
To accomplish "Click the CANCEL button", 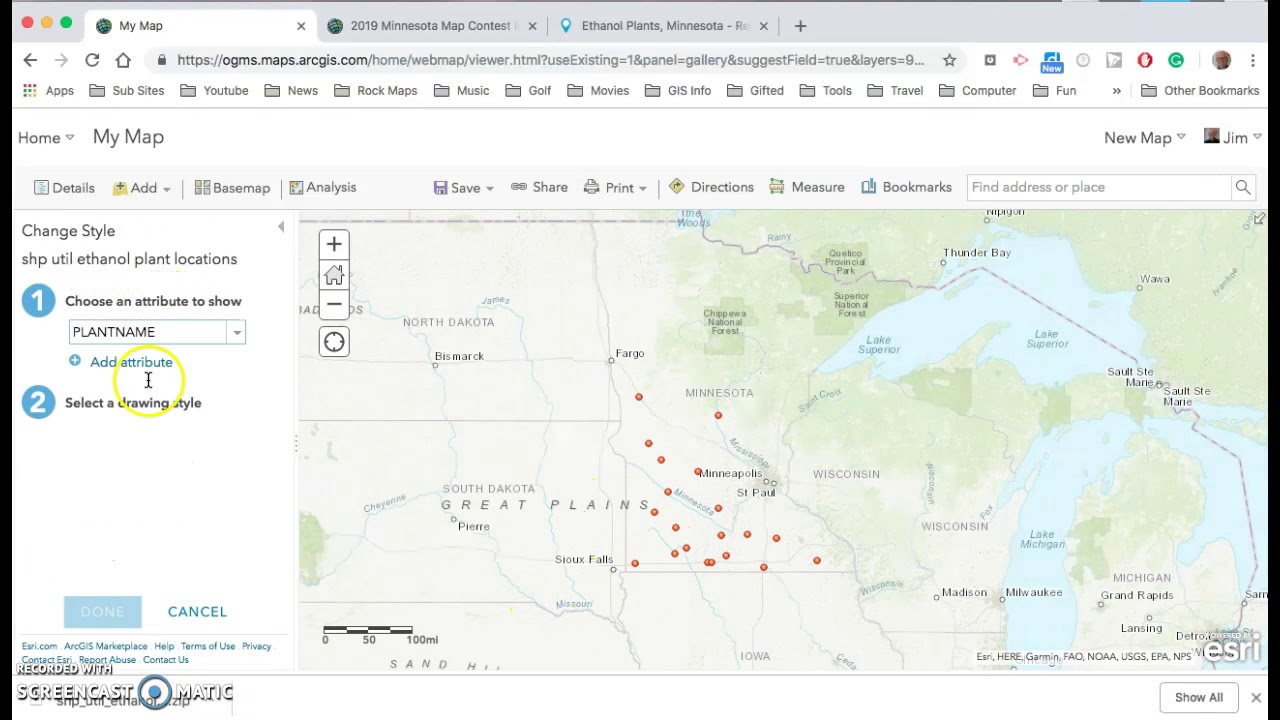I will pyautogui.click(x=197, y=612).
